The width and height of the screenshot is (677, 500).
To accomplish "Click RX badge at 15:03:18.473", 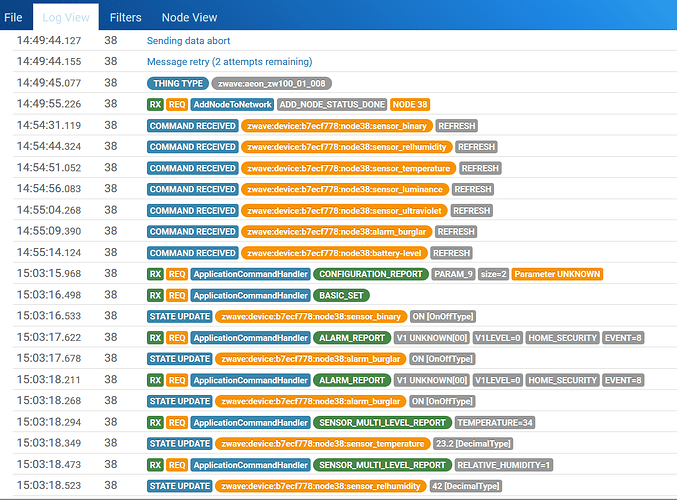I will (155, 465).
